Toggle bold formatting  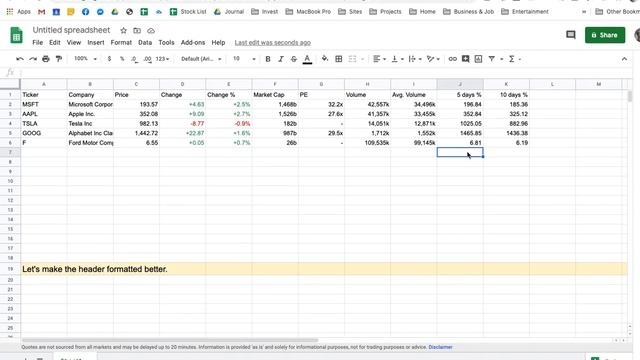[x=268, y=59]
